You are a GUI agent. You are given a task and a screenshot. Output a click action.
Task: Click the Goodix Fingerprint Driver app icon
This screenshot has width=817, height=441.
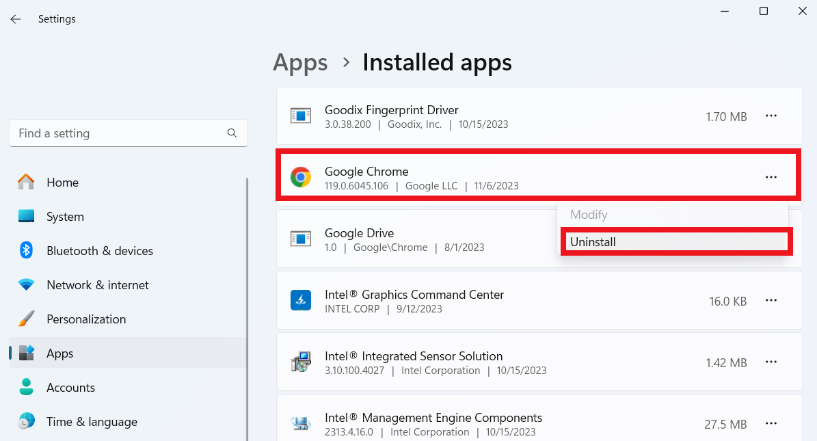click(x=301, y=116)
